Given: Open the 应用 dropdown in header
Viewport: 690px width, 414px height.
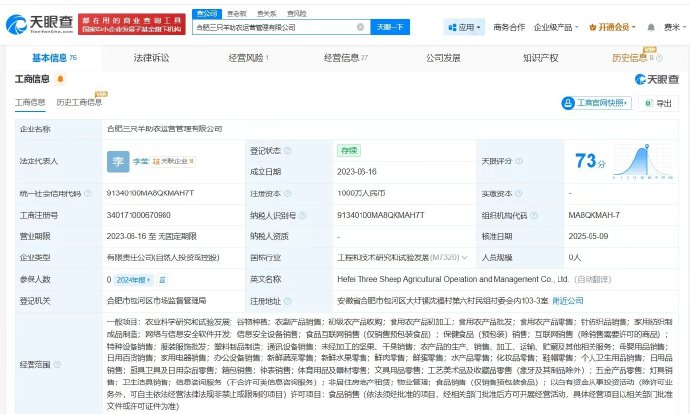Looking at the screenshot, I should click(464, 27).
